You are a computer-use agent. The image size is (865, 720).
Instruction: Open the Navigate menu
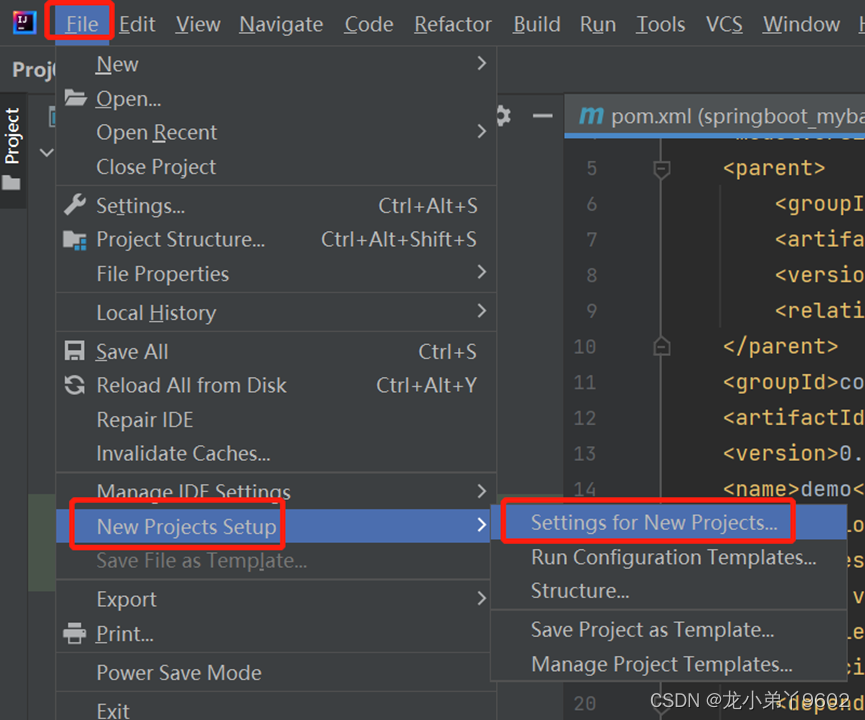pyautogui.click(x=281, y=24)
